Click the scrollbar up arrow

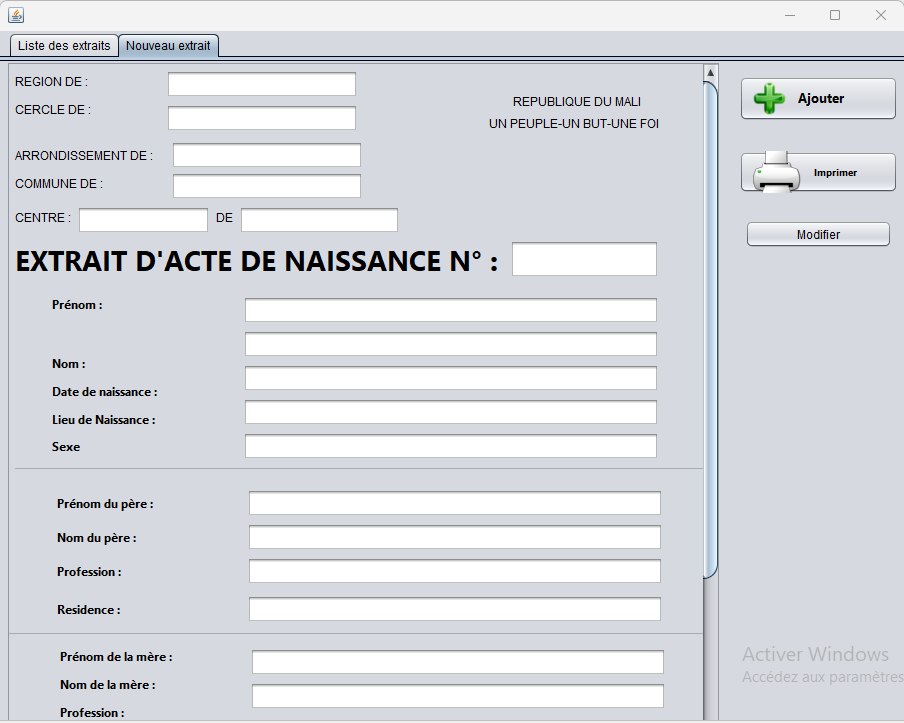pyautogui.click(x=711, y=73)
